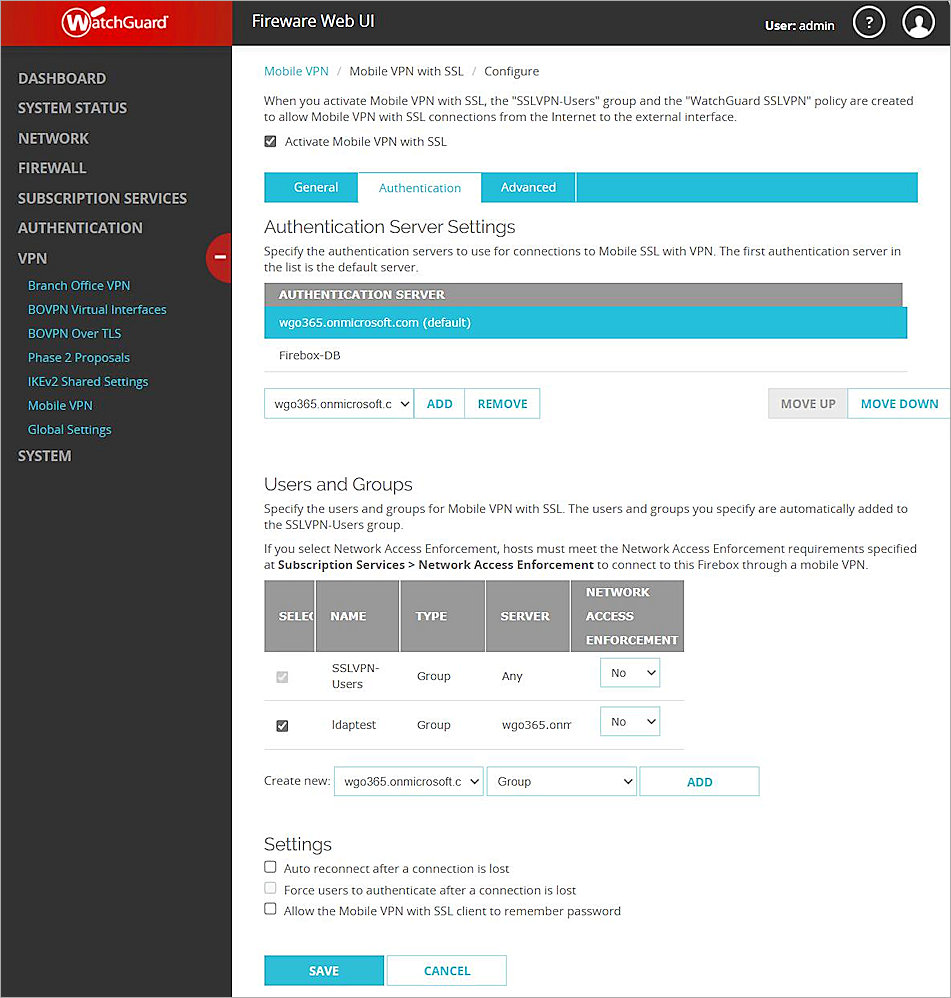Screen dimensions: 951x998
Task: Click the user account icon in header
Action: pos(918,21)
